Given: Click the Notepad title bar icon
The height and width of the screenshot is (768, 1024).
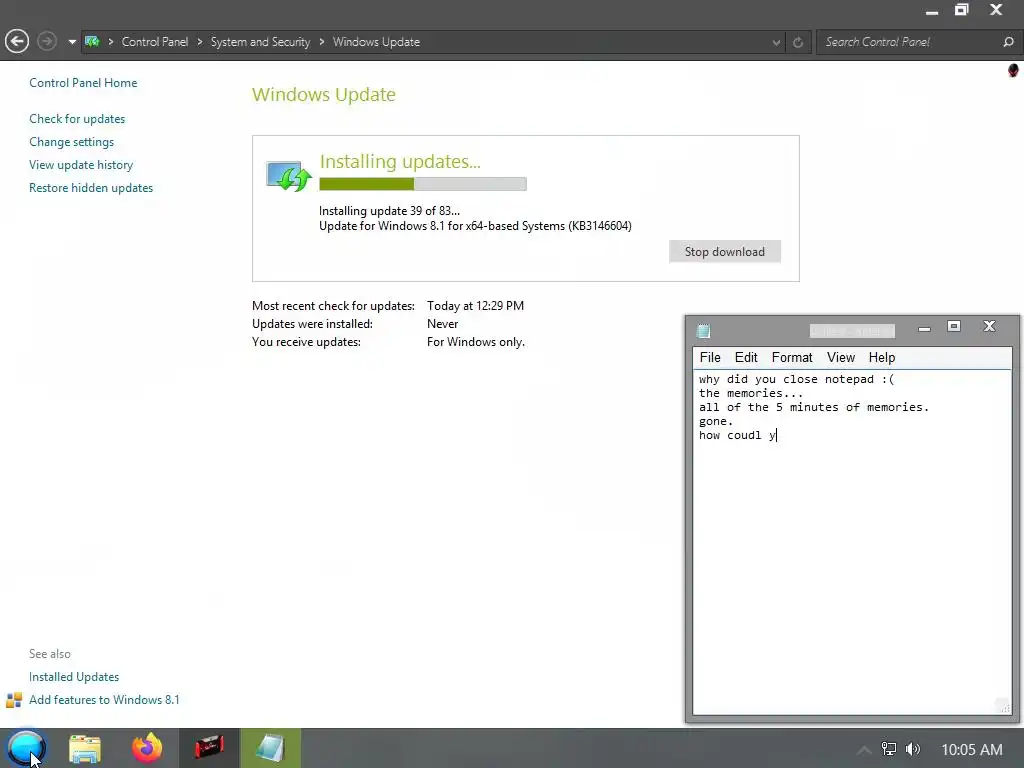Looking at the screenshot, I should pos(703,331).
